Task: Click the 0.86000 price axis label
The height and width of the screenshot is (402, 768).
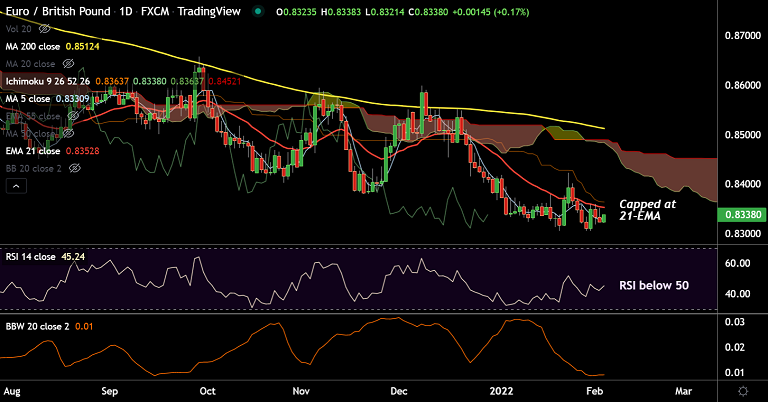Action: 743,85
